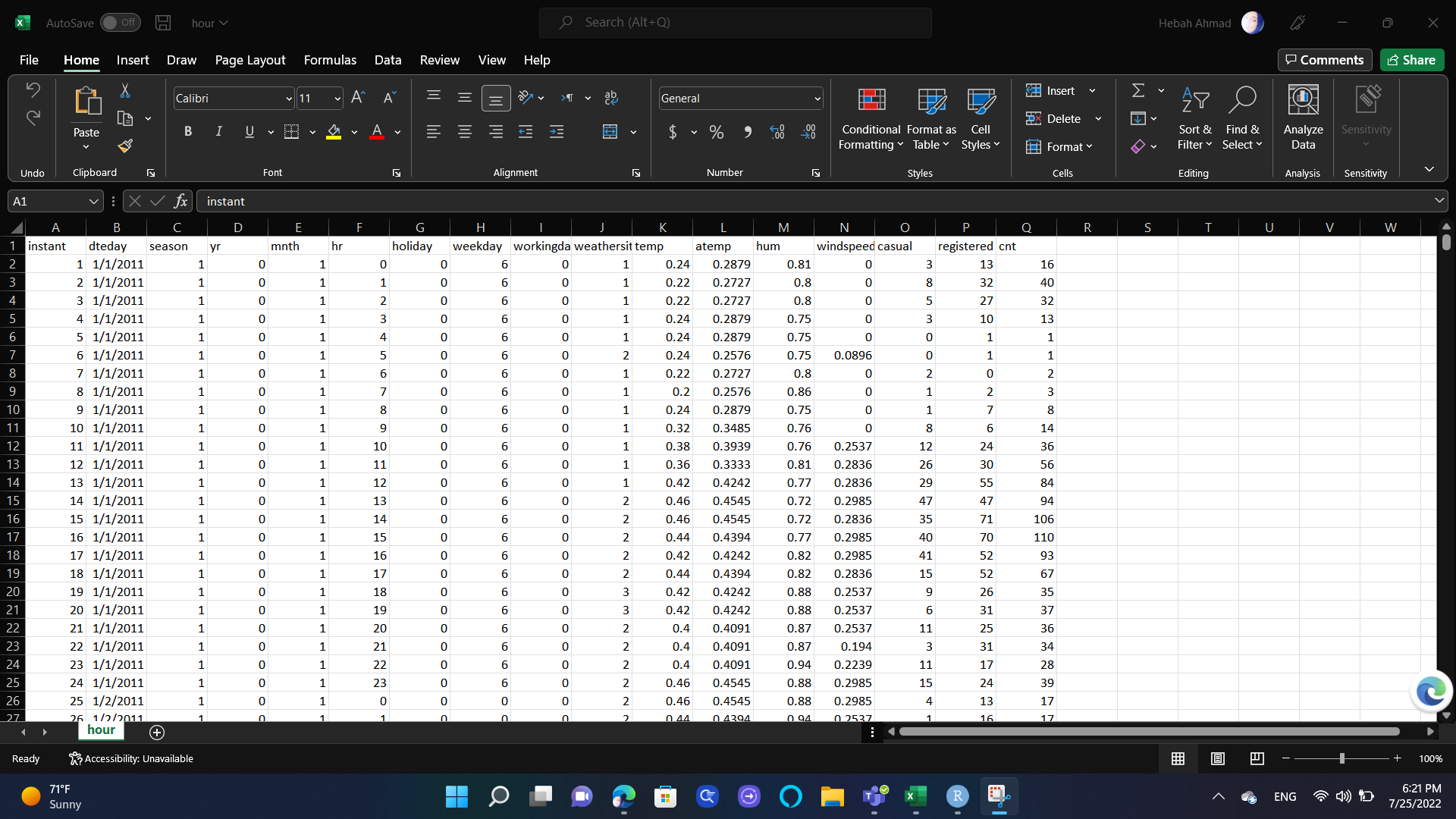Click the Cut scissors icon
This screenshot has width=1456, height=819.
click(x=125, y=91)
